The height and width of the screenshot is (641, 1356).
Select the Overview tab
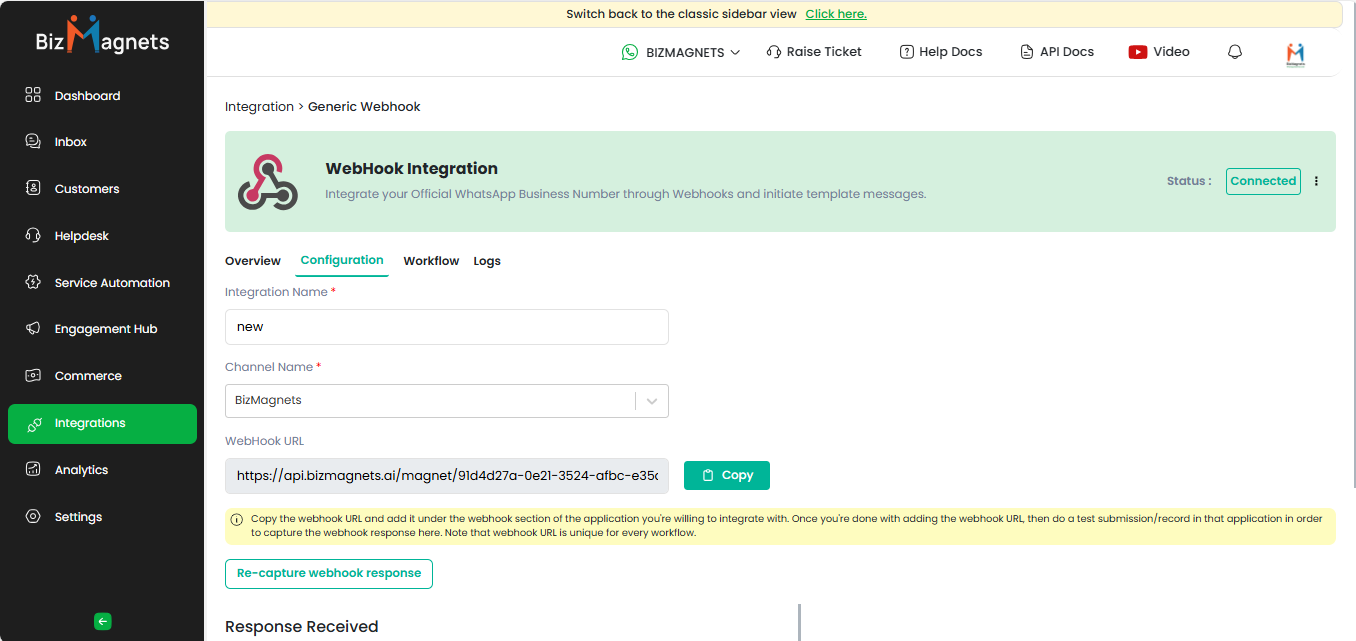(x=252, y=261)
